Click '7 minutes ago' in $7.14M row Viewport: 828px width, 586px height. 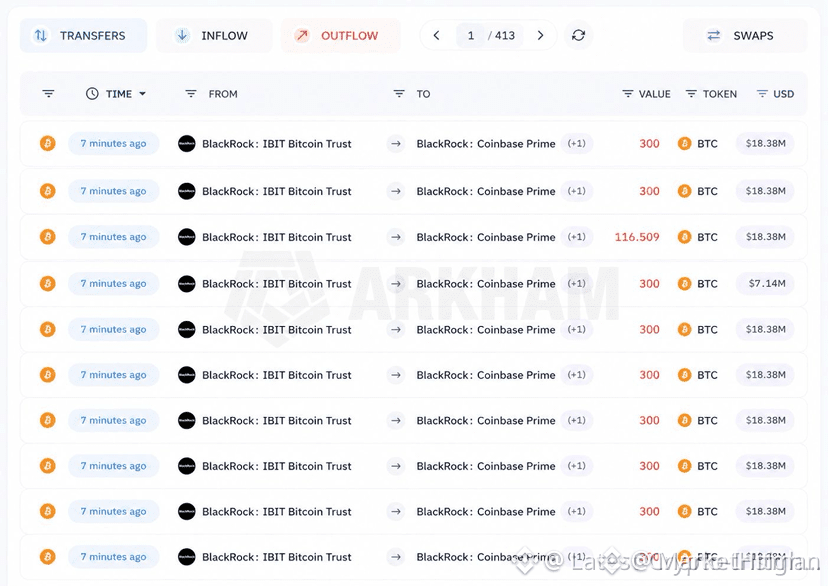(x=114, y=283)
